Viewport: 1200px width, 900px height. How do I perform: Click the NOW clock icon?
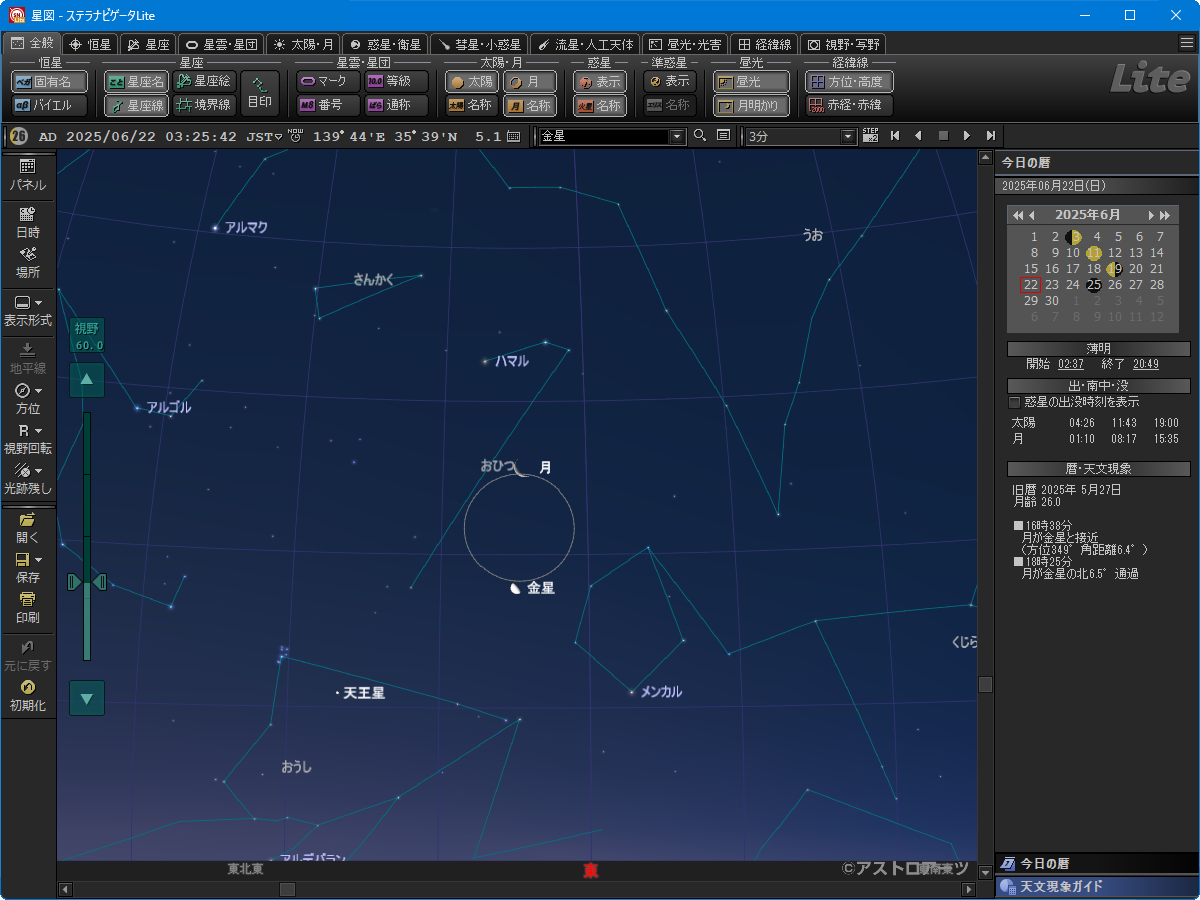(296, 136)
